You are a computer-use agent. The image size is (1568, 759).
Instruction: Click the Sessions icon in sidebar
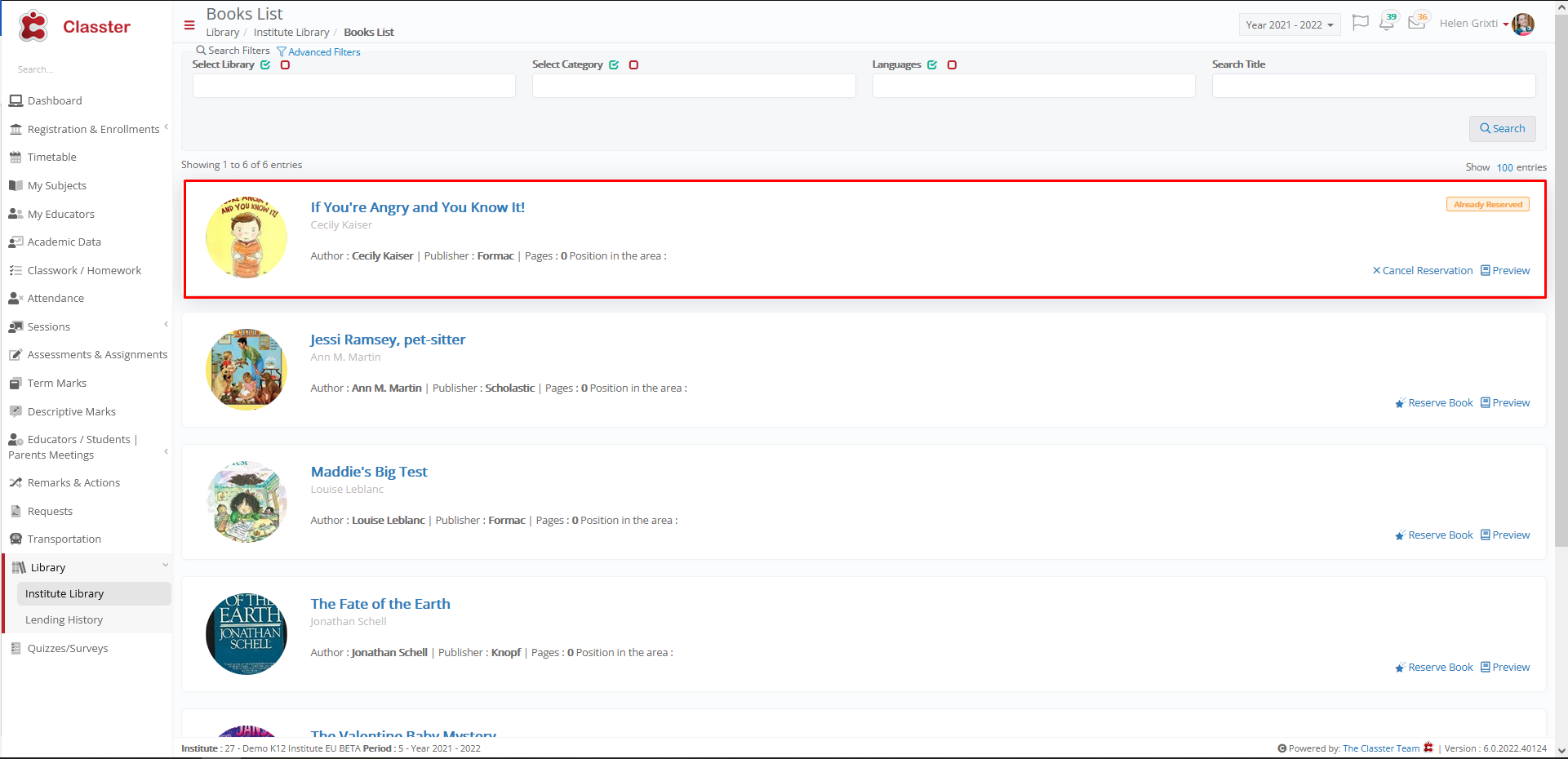pos(16,326)
